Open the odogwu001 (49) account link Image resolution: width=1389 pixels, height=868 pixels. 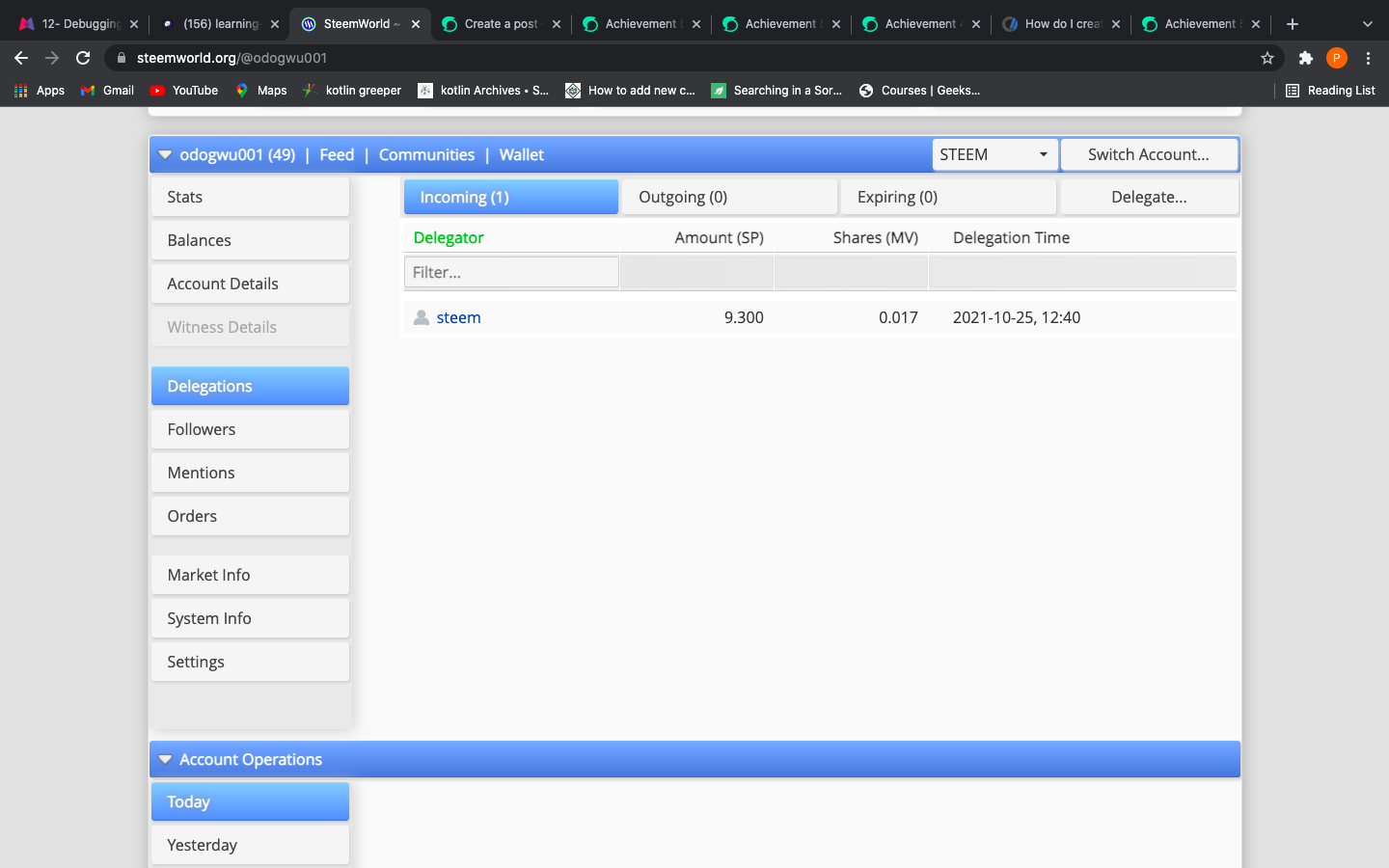(237, 154)
